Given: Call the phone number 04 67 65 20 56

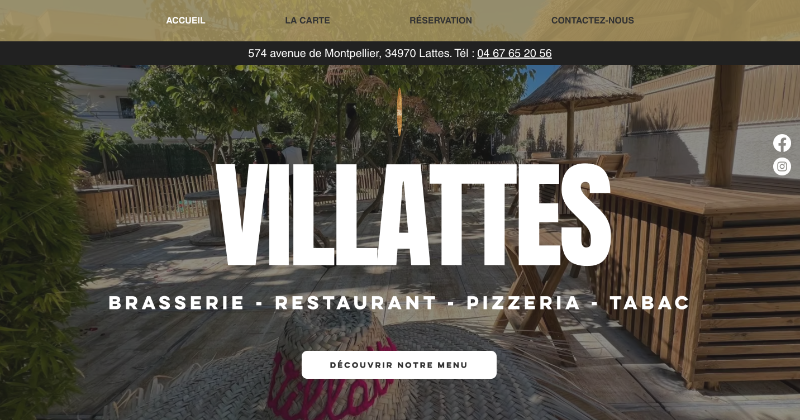Looking at the screenshot, I should pos(514,53).
